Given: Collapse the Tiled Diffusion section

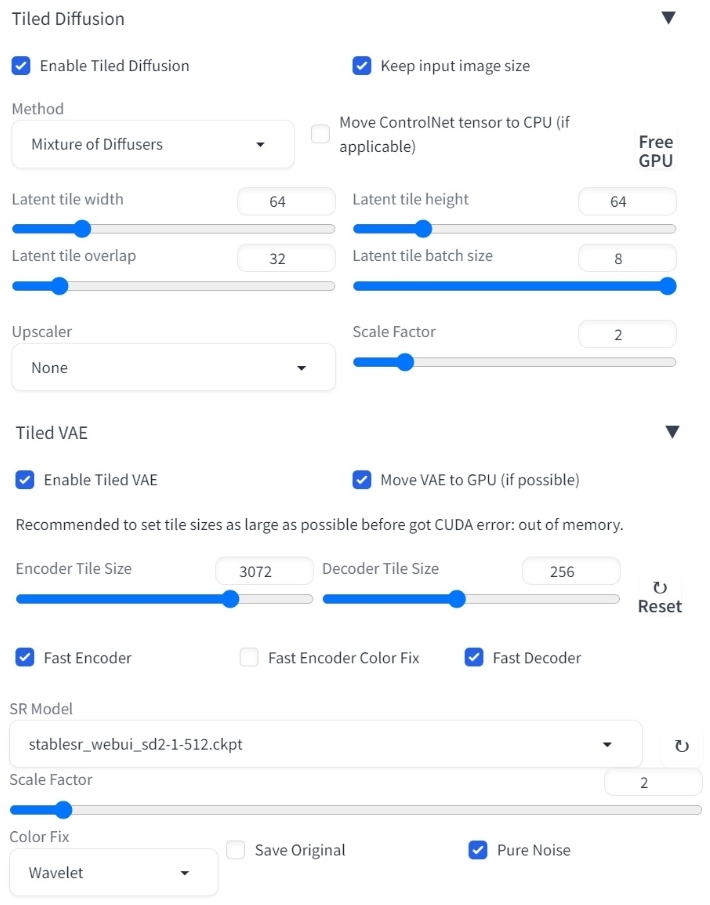Looking at the screenshot, I should [x=668, y=18].
